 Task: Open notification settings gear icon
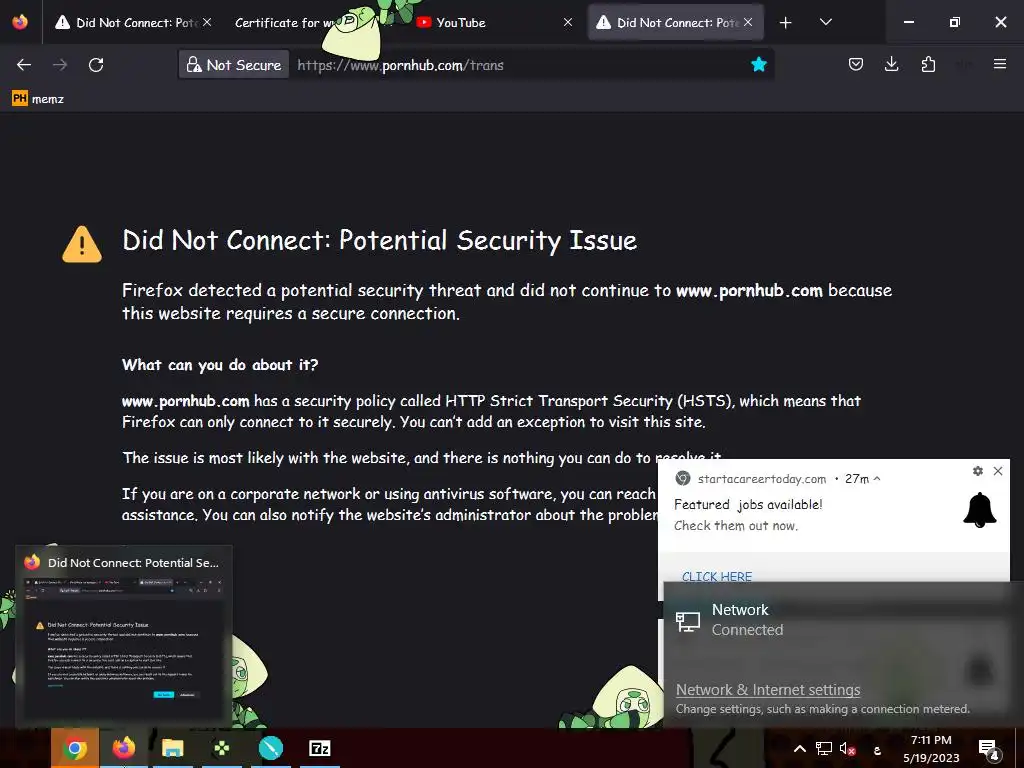tap(978, 470)
